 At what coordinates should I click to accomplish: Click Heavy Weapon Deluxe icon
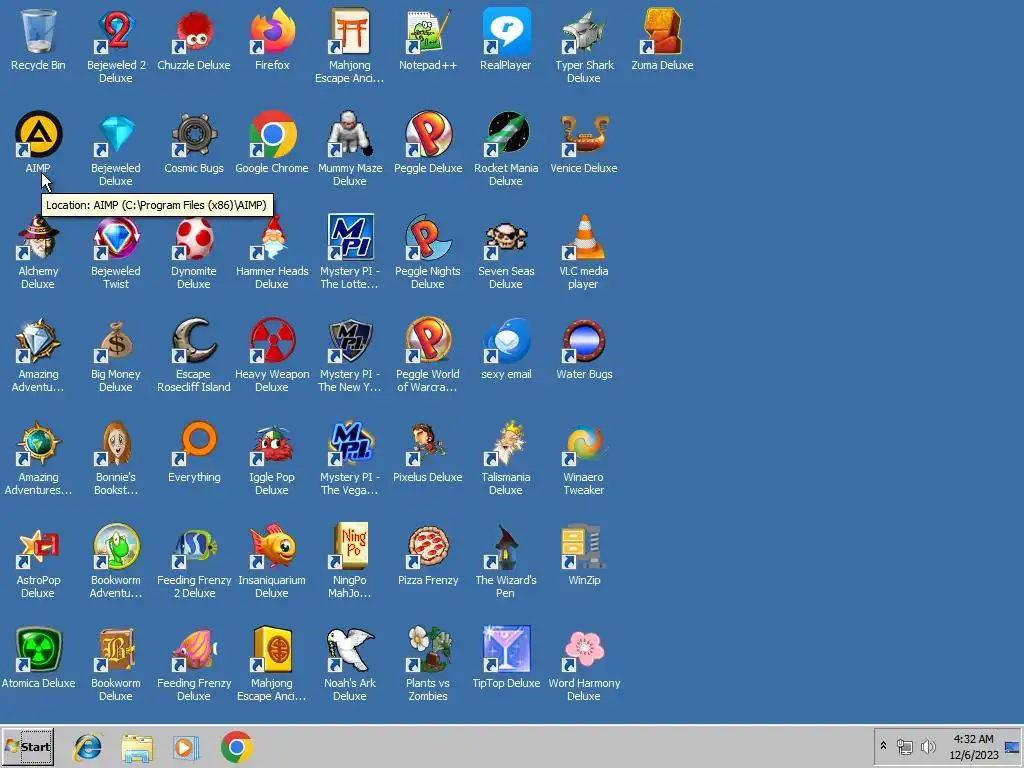[272, 341]
